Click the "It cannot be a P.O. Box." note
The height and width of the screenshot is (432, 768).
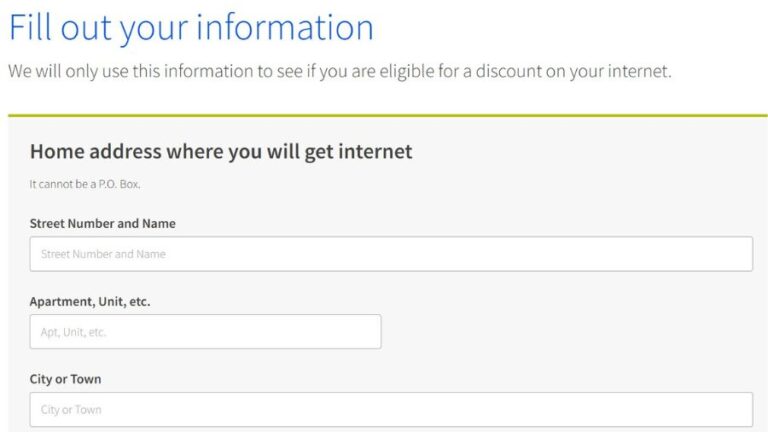pyautogui.click(x=85, y=185)
